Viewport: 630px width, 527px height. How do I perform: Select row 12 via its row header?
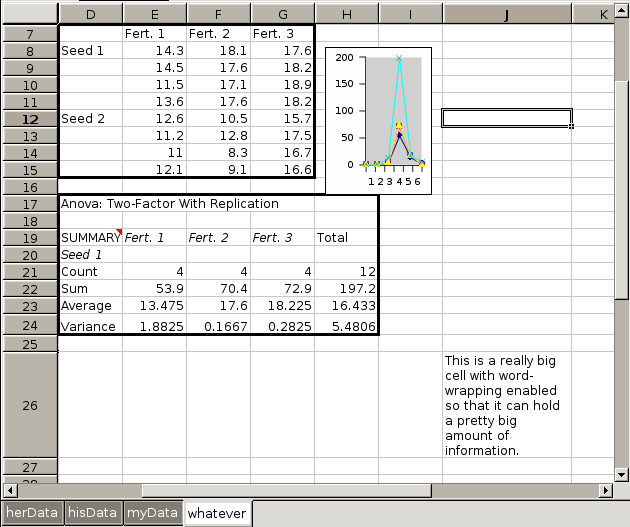coord(28,118)
